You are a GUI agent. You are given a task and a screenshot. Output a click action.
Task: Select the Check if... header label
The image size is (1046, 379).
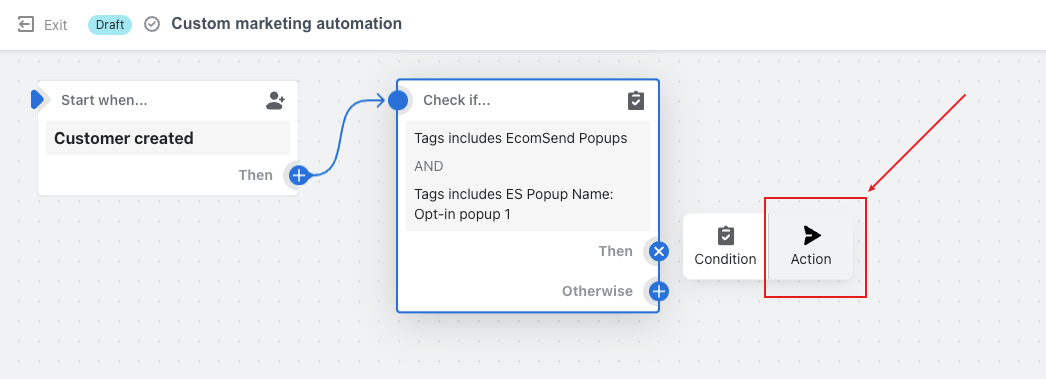[456, 100]
